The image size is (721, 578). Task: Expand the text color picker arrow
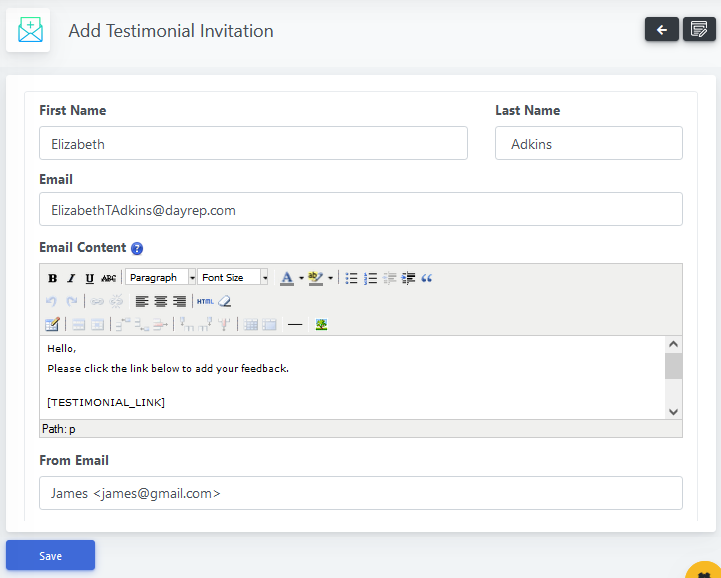pos(301,278)
